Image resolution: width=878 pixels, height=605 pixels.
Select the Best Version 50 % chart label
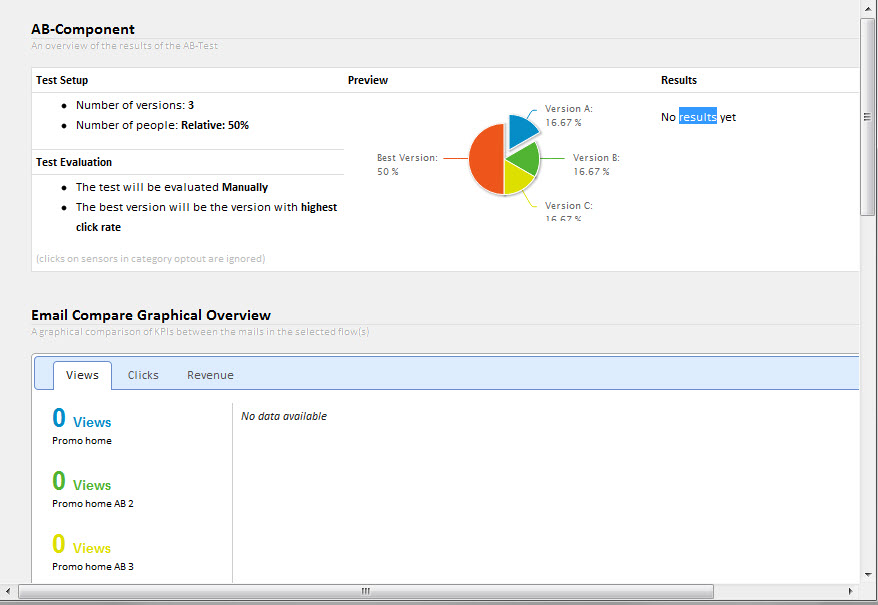(406, 164)
